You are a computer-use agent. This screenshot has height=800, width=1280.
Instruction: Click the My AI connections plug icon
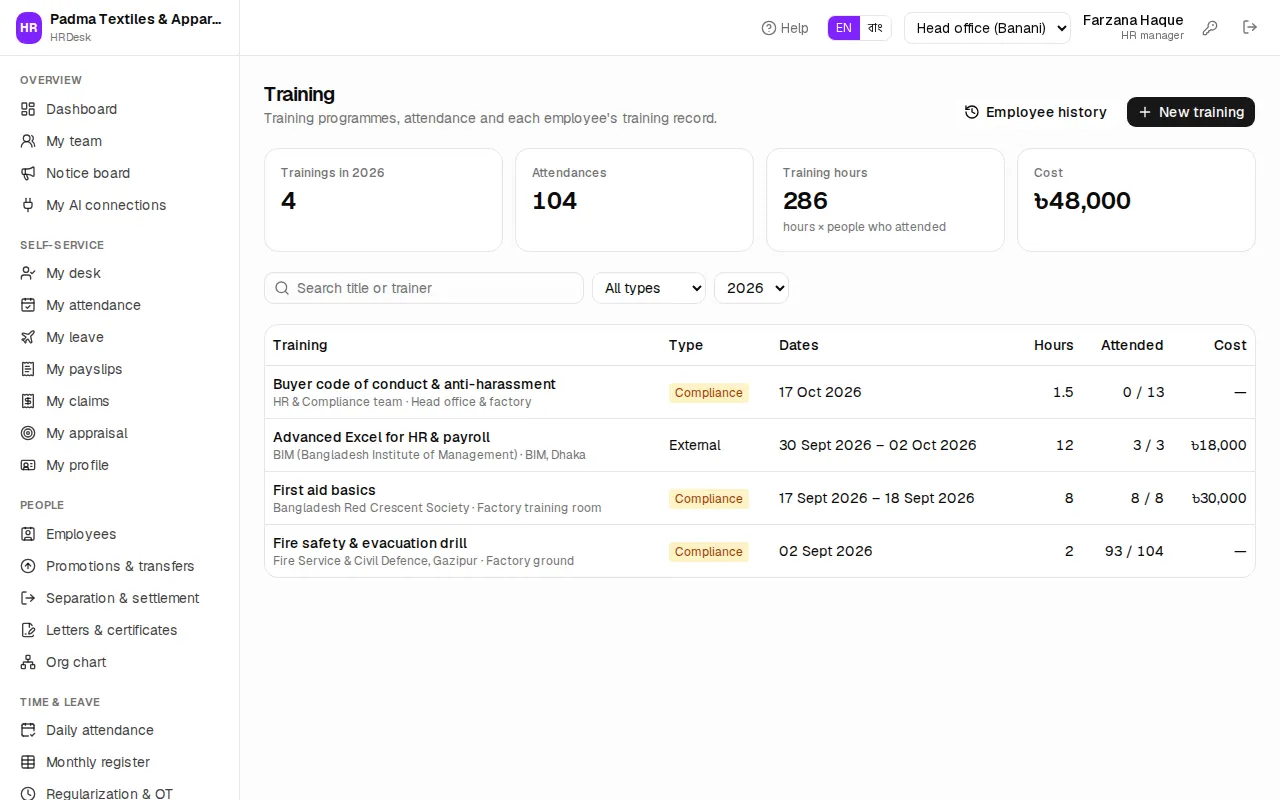[x=28, y=205]
